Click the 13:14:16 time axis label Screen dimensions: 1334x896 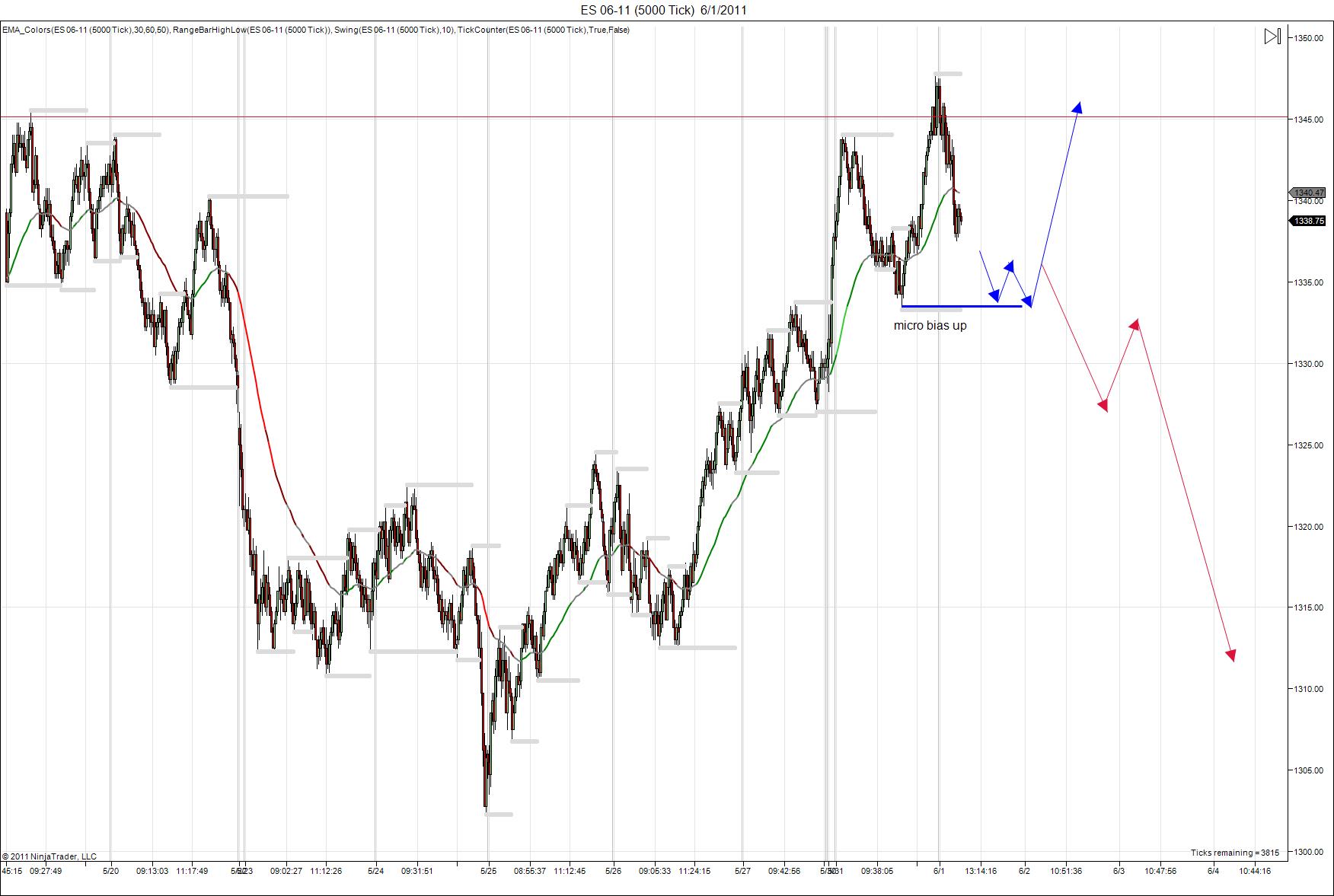click(981, 871)
